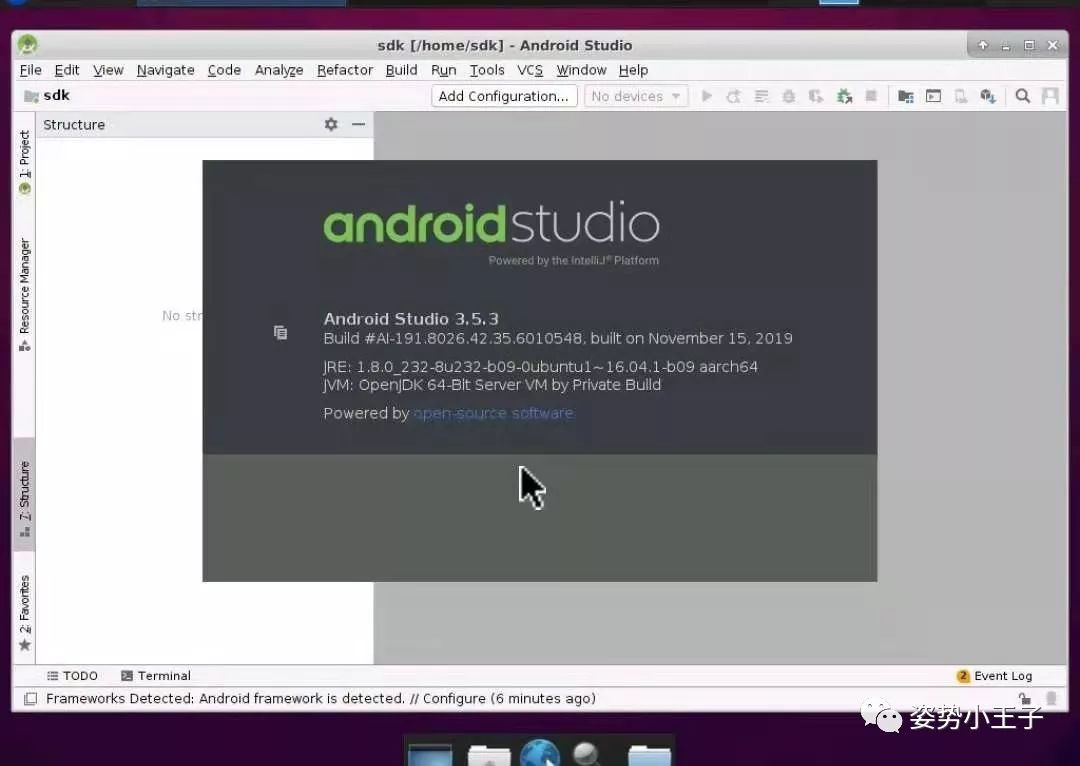Open the Window menu
This screenshot has height=766, width=1080.
[x=581, y=70]
